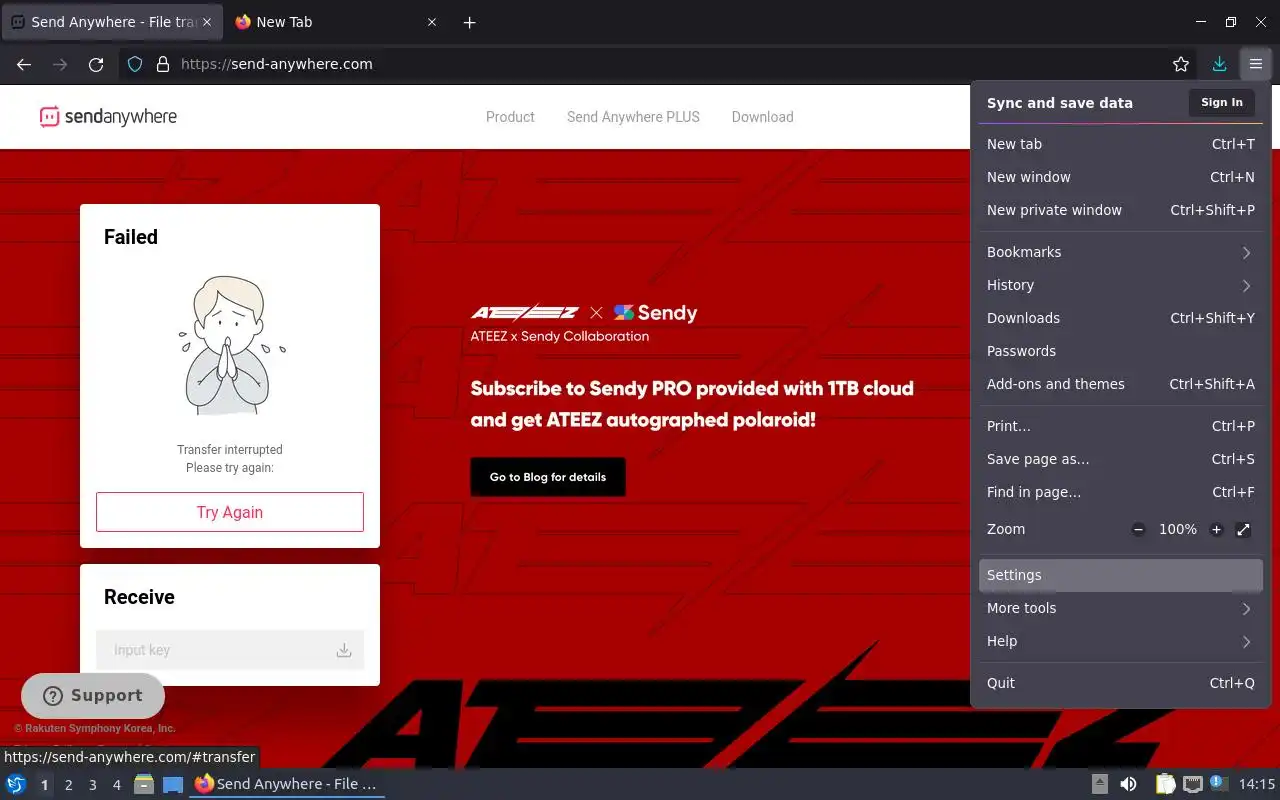Open the Download nav link

click(x=762, y=117)
